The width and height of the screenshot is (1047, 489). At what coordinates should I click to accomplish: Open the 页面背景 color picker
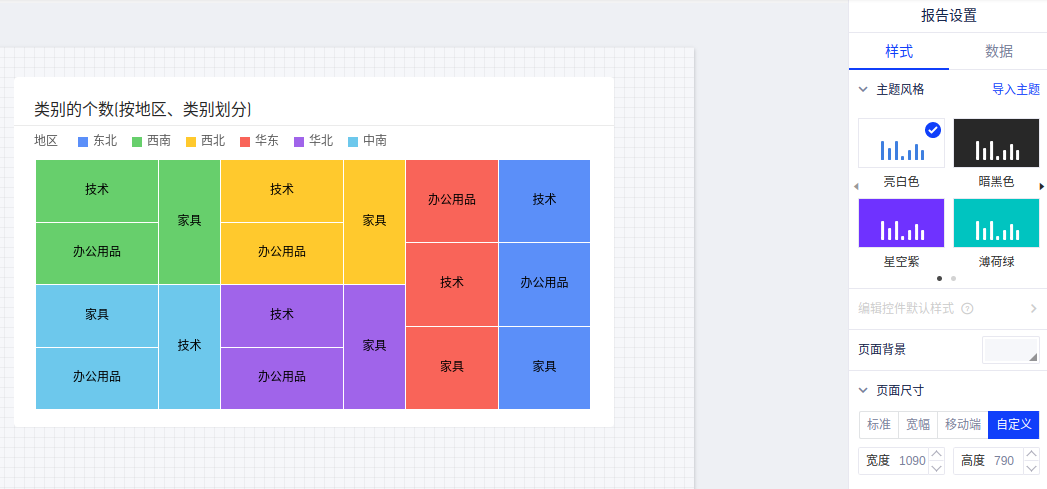click(x=1011, y=349)
